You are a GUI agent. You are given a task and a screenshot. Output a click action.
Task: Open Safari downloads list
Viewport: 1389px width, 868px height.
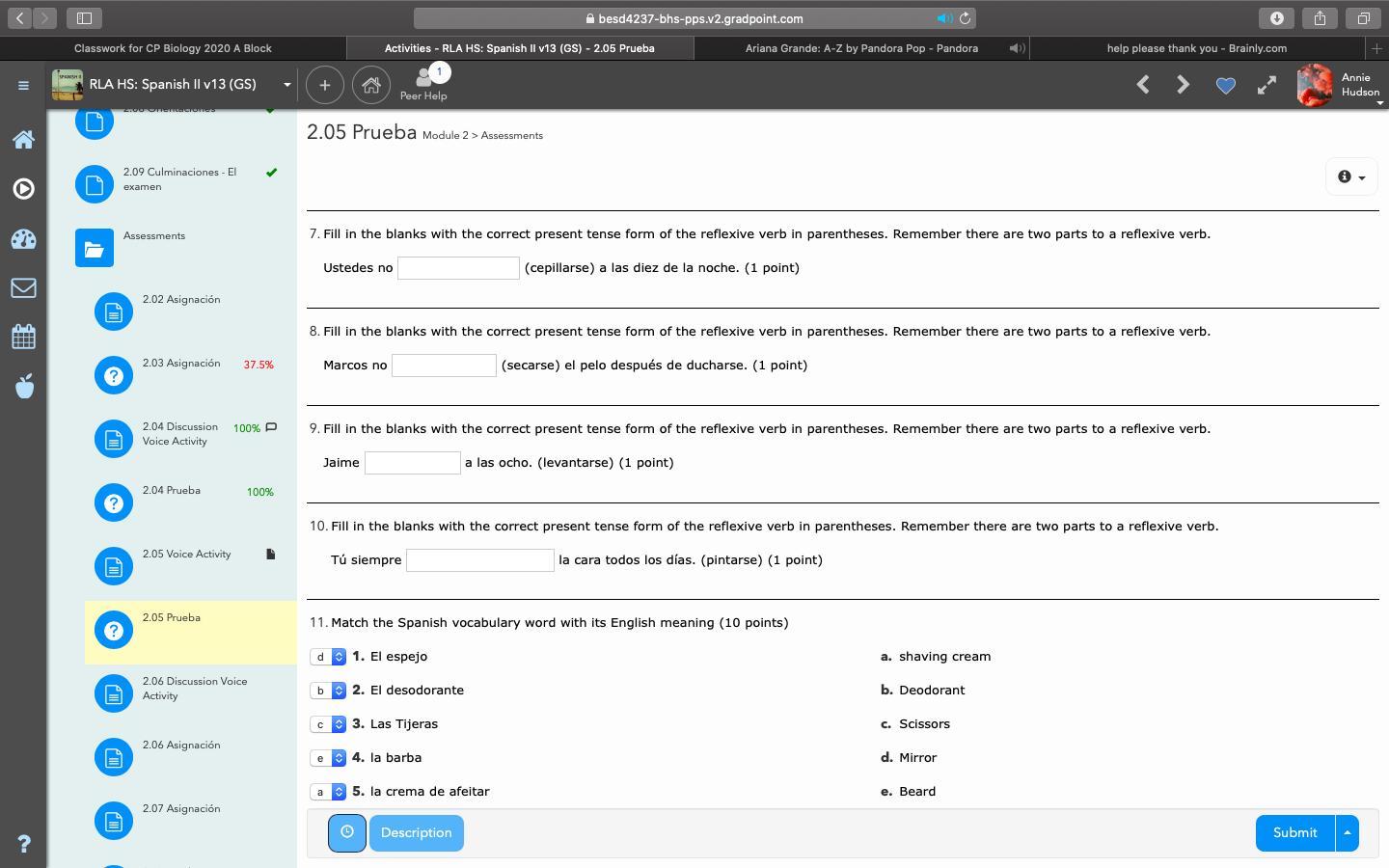(1276, 18)
